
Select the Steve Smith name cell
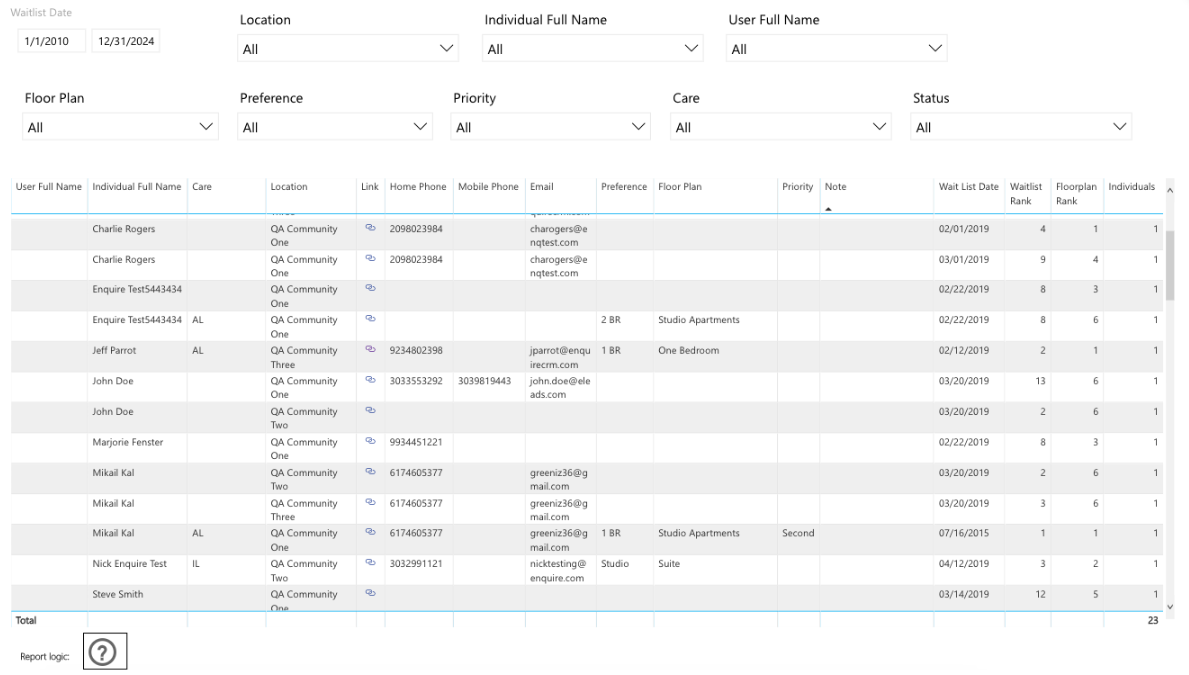tap(118, 595)
